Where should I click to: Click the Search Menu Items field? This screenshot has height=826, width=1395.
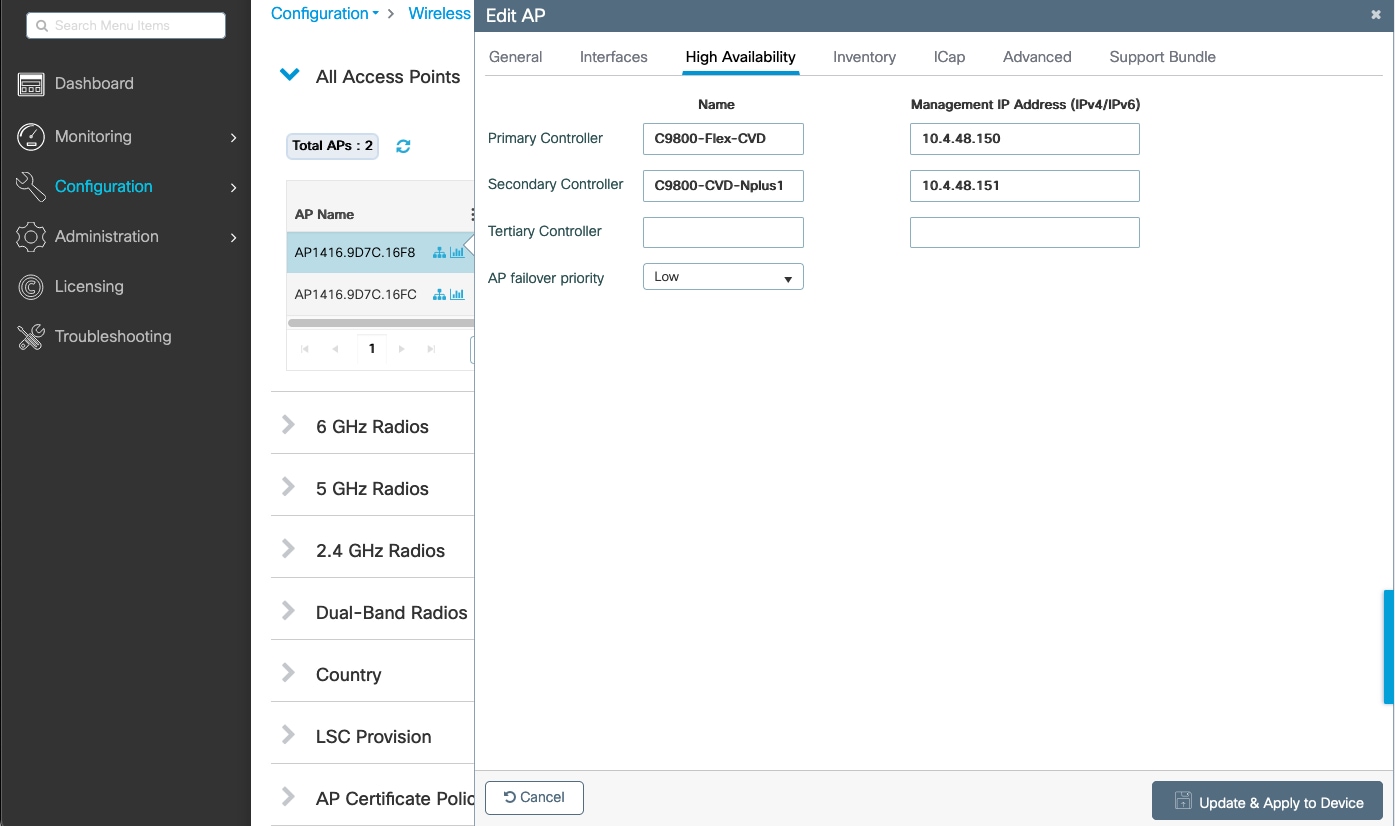tap(126, 26)
